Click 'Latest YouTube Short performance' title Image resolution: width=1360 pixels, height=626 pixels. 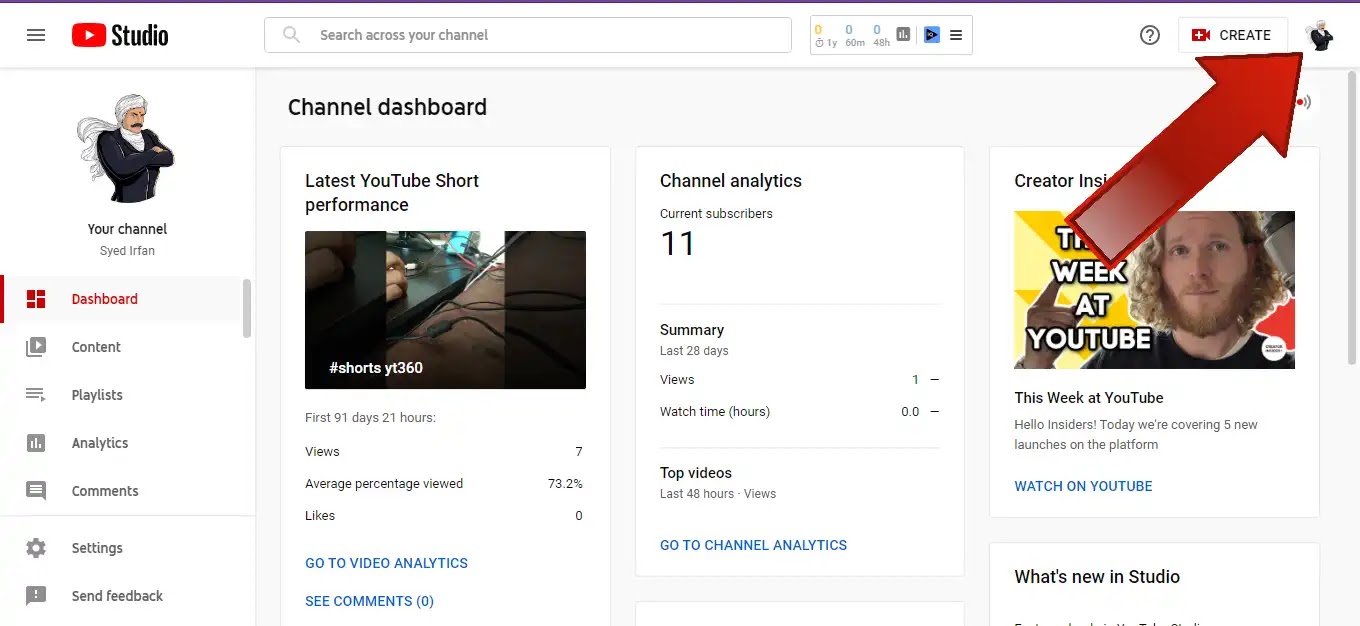tap(392, 193)
